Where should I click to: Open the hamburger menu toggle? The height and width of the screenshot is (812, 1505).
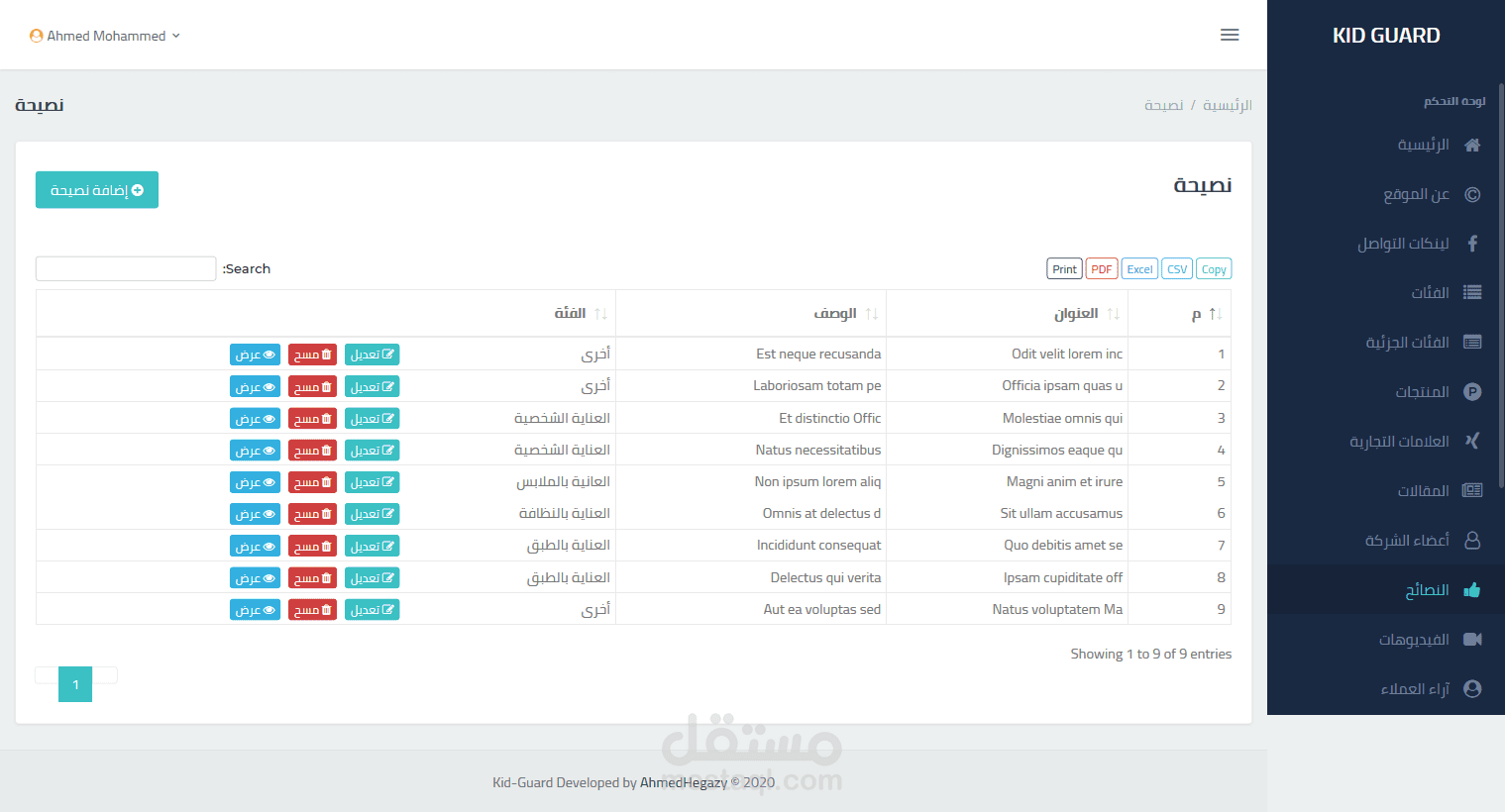(1230, 35)
